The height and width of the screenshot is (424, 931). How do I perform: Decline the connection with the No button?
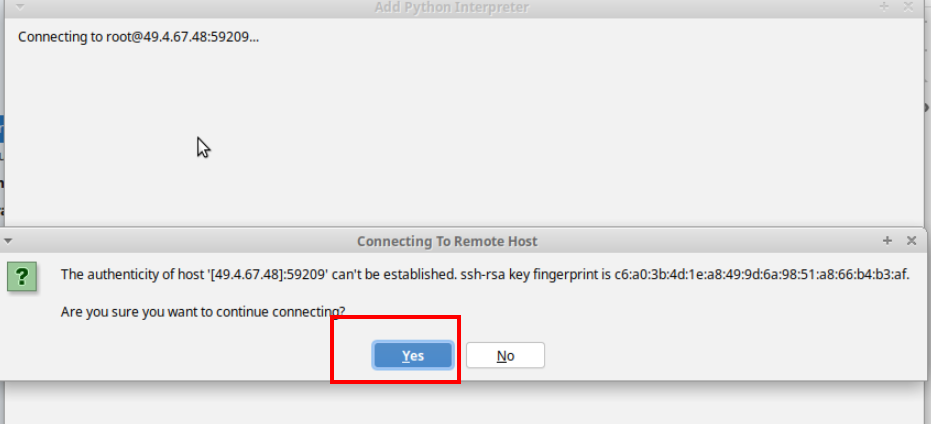[x=505, y=355]
